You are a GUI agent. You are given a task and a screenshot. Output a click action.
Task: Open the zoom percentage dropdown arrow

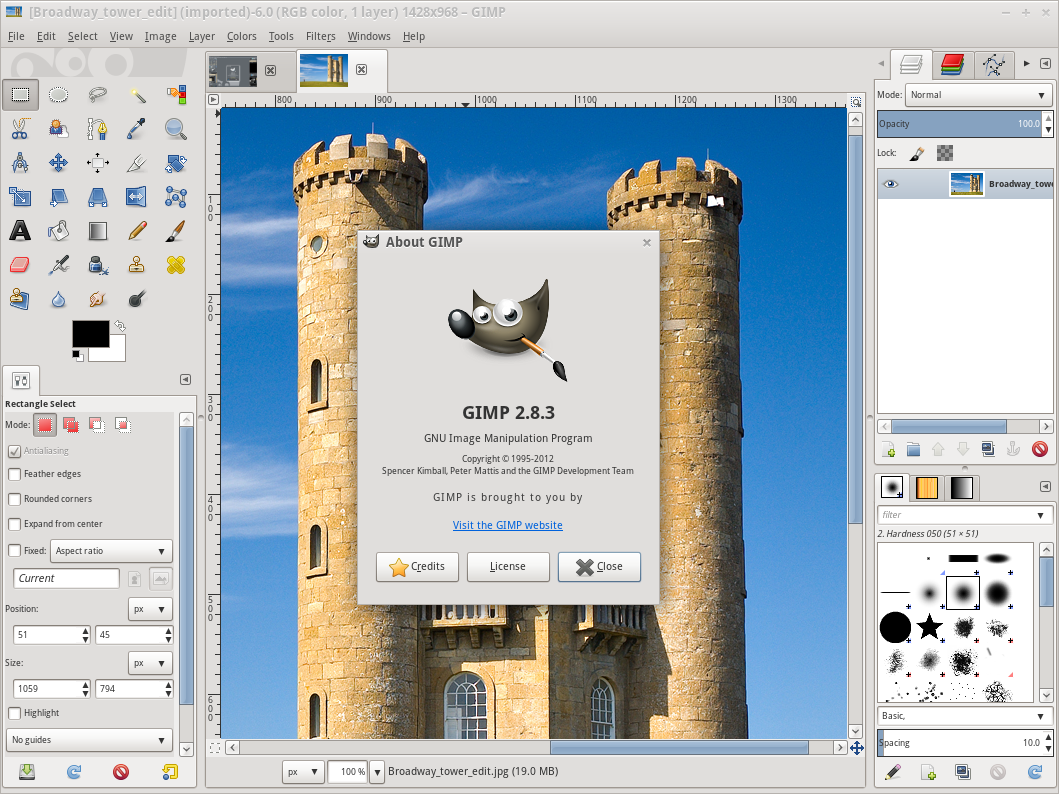377,772
